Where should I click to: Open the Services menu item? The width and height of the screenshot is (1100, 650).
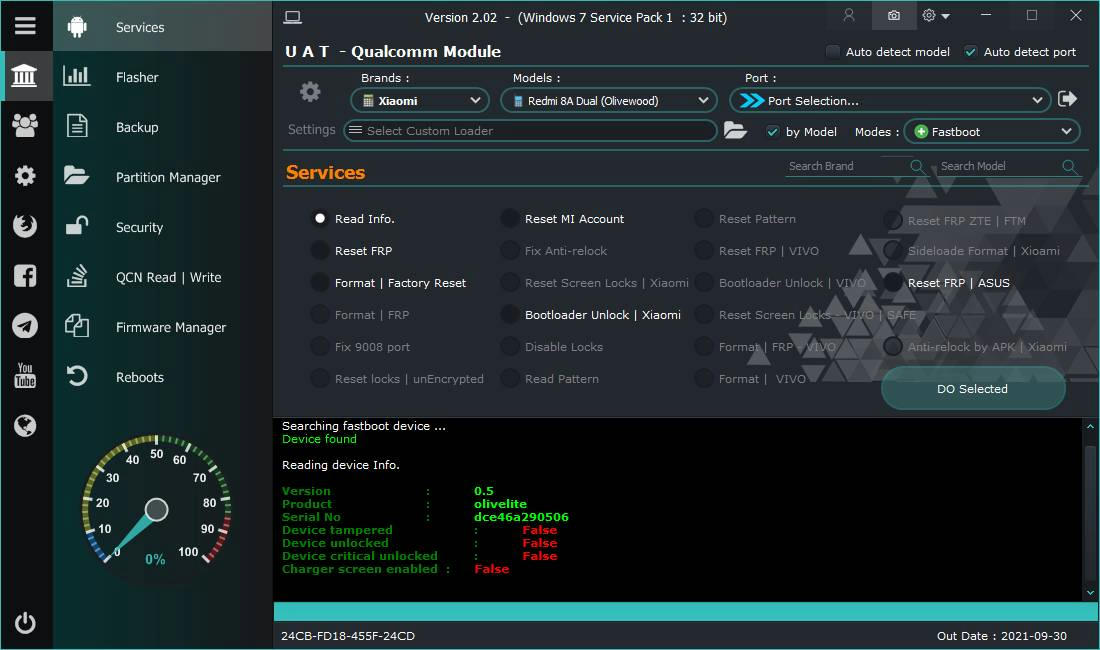coord(162,27)
